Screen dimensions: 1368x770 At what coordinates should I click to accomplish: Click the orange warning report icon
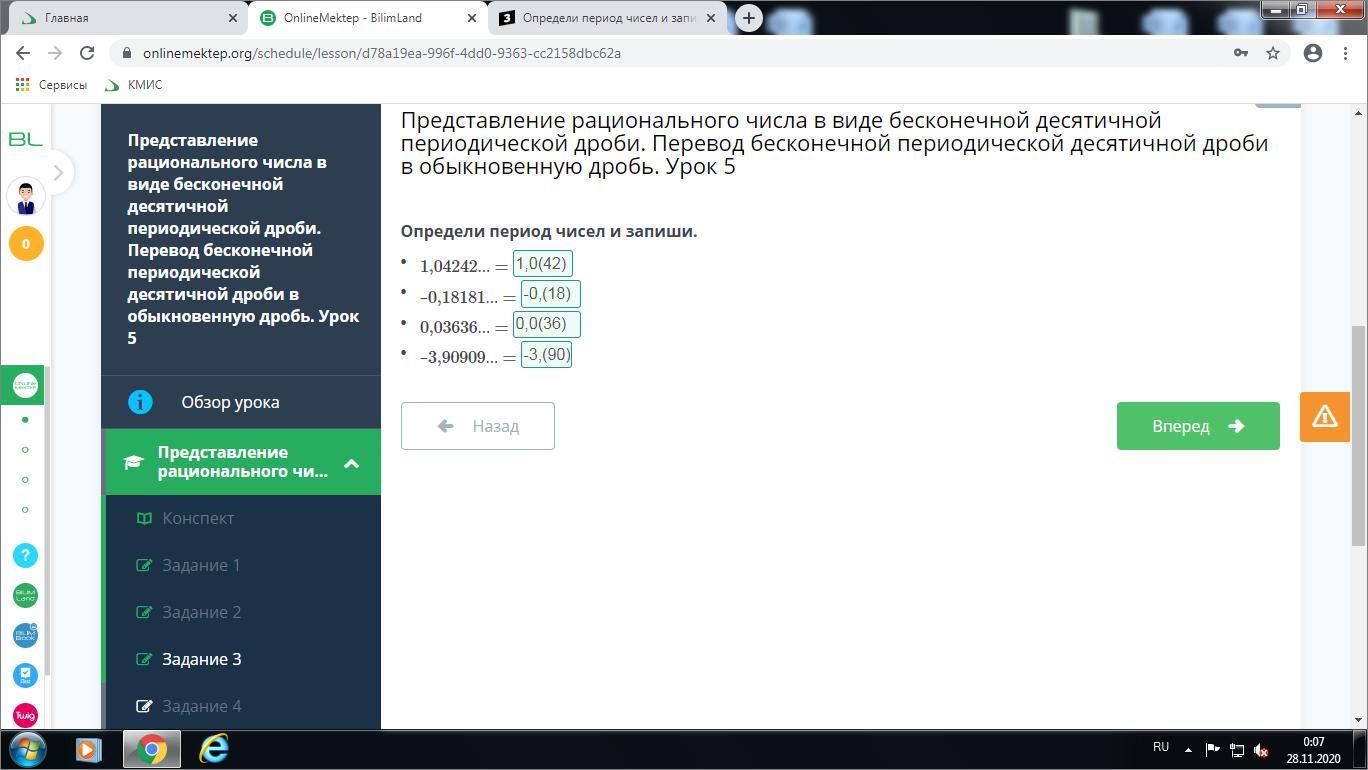click(1325, 416)
